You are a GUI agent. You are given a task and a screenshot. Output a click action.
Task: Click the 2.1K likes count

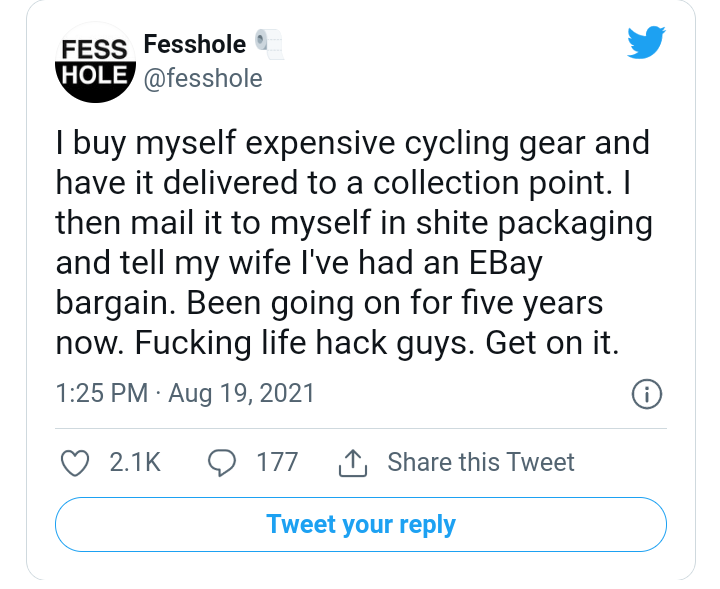point(134,462)
